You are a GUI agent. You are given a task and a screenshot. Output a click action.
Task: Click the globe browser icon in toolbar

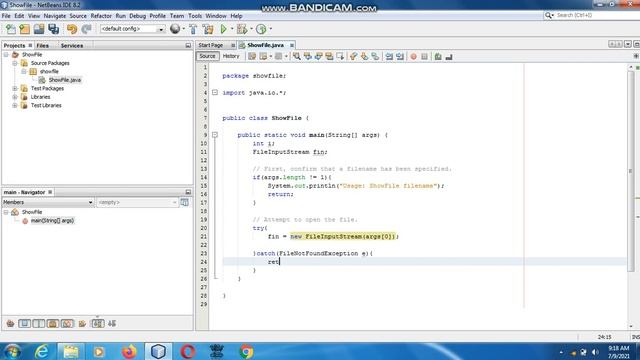click(x=175, y=29)
